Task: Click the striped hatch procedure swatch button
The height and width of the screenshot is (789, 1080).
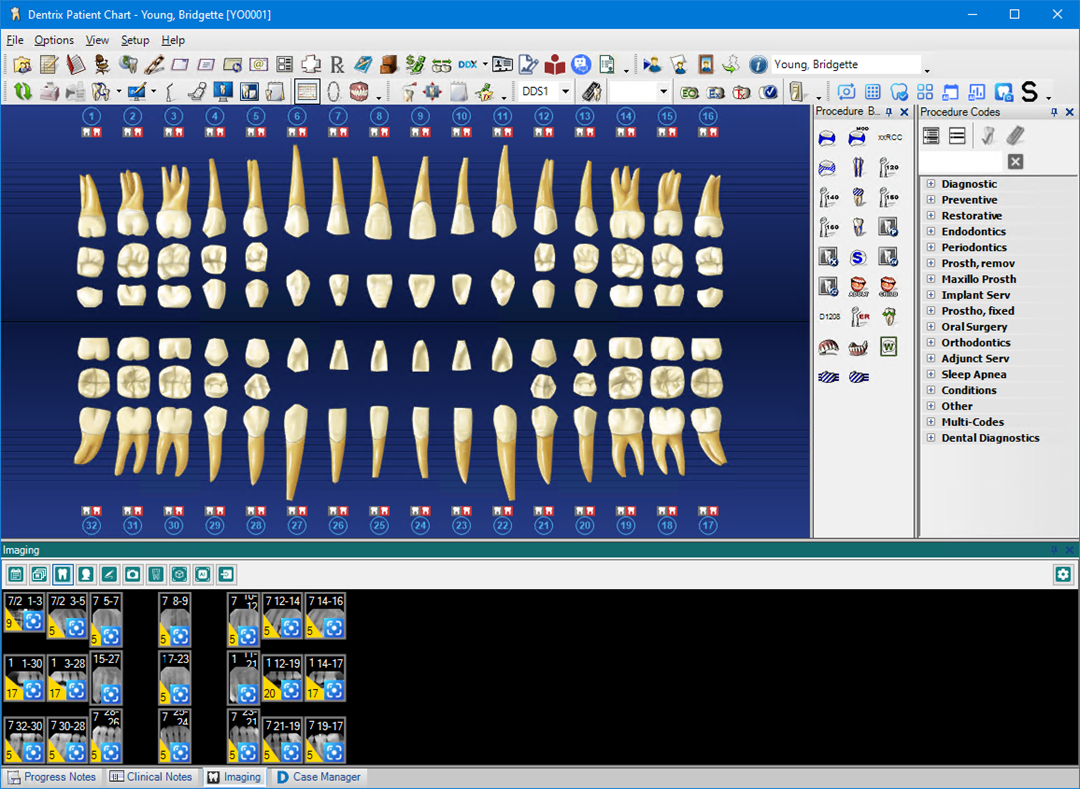Action: click(x=828, y=377)
